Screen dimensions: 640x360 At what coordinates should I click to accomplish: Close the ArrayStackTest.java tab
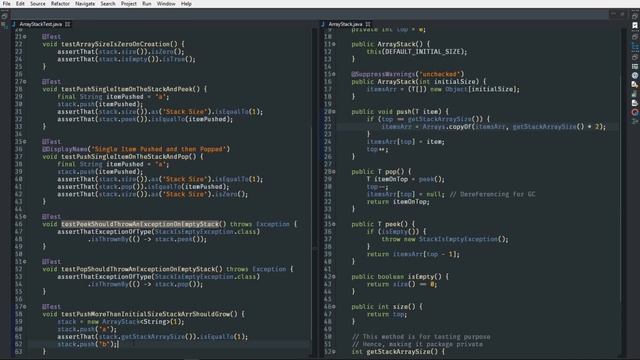pos(67,24)
